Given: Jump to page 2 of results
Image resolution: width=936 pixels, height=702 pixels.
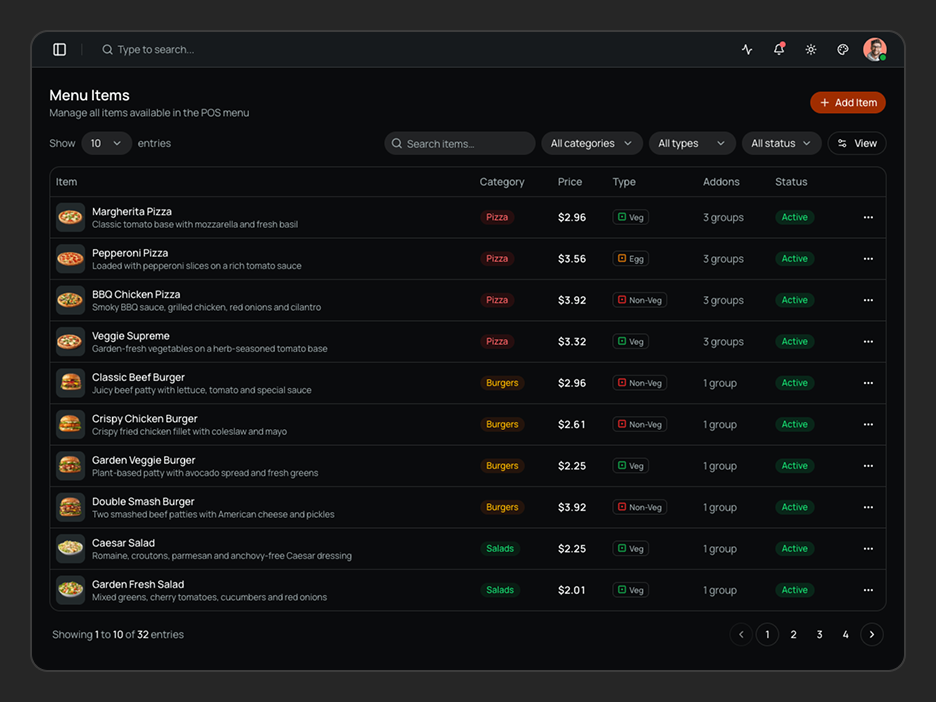Looking at the screenshot, I should [x=793, y=635].
